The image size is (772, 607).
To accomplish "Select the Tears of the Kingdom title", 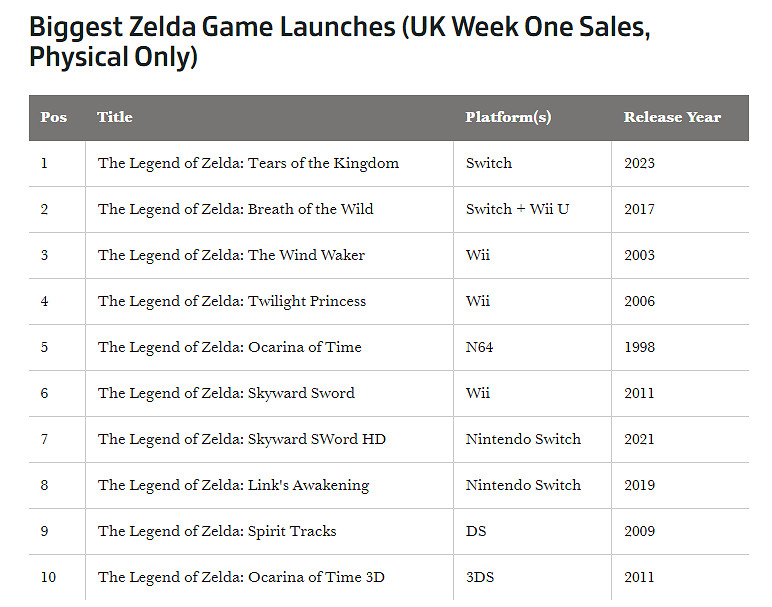I will (248, 163).
